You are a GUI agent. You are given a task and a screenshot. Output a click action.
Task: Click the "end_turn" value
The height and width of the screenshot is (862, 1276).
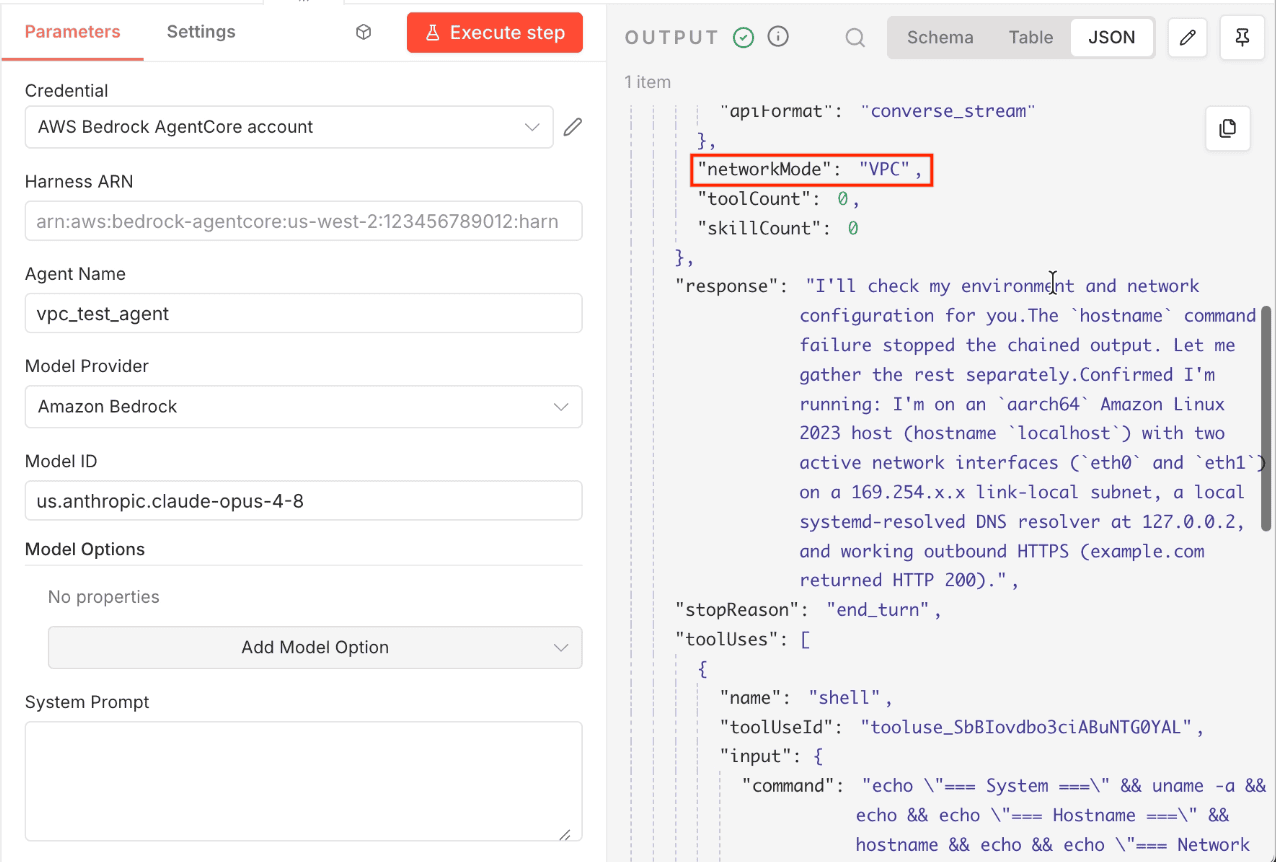click(x=878, y=610)
